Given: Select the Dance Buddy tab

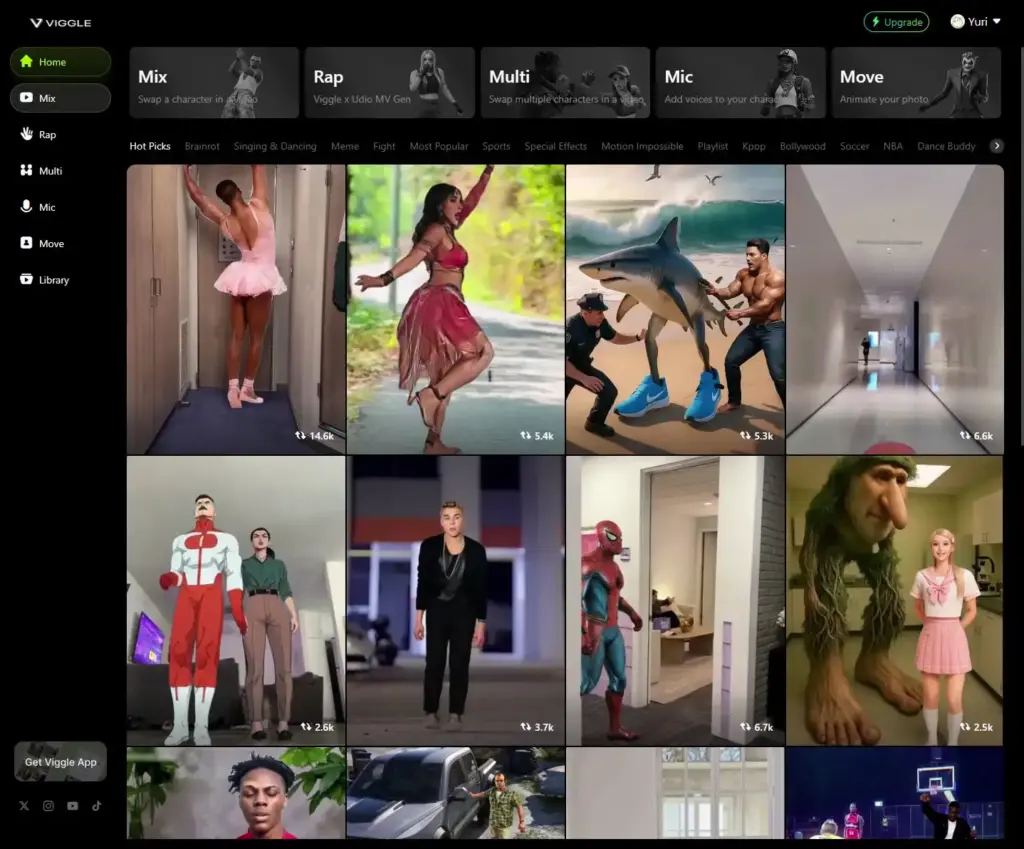Looking at the screenshot, I should coord(946,146).
